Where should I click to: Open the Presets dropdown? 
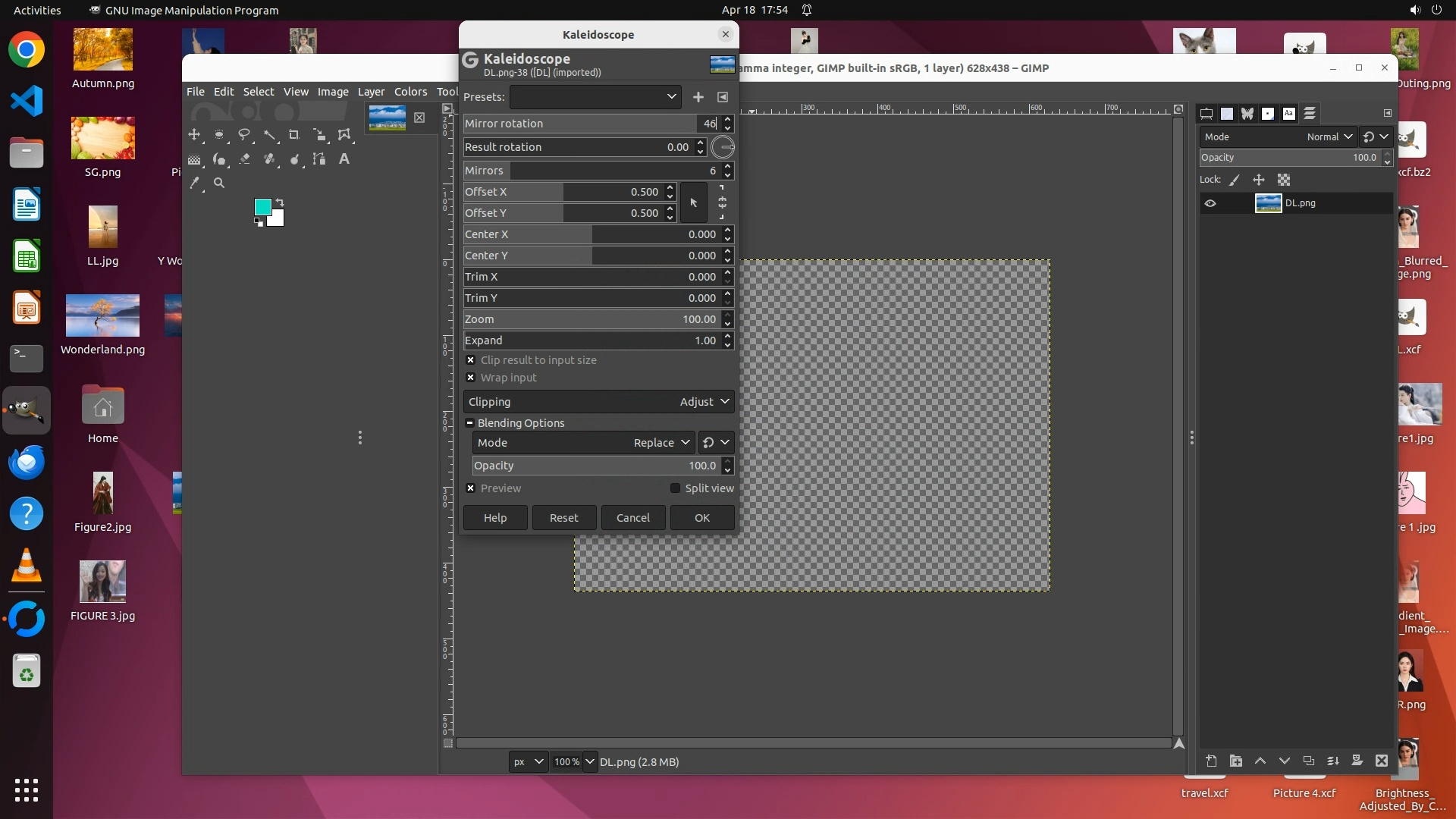click(595, 97)
